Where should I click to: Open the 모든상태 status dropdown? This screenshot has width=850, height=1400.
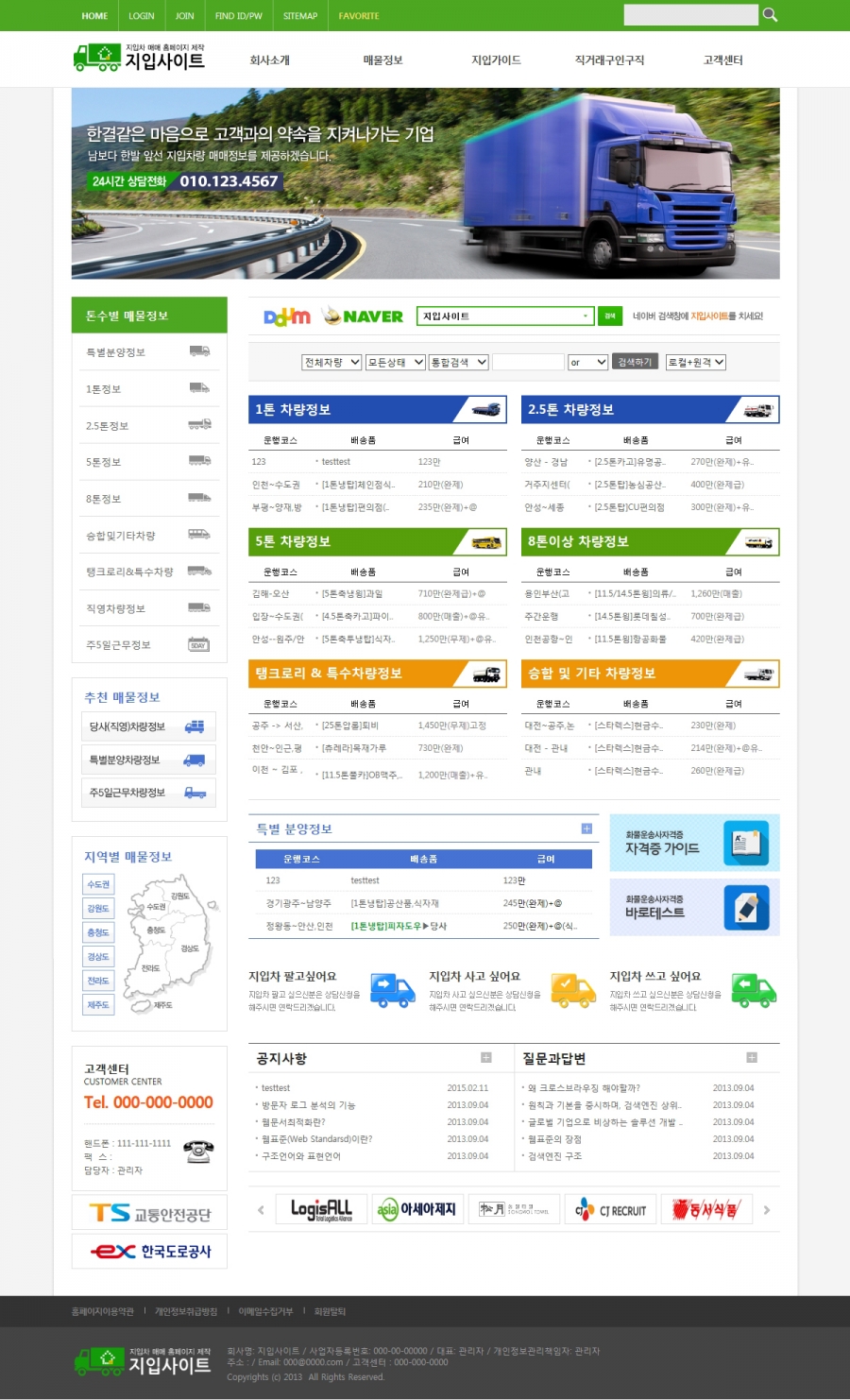[396, 362]
